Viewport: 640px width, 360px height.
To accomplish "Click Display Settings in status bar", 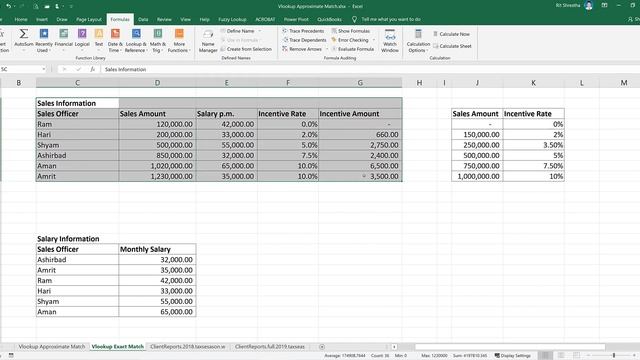I will click(x=513, y=356).
